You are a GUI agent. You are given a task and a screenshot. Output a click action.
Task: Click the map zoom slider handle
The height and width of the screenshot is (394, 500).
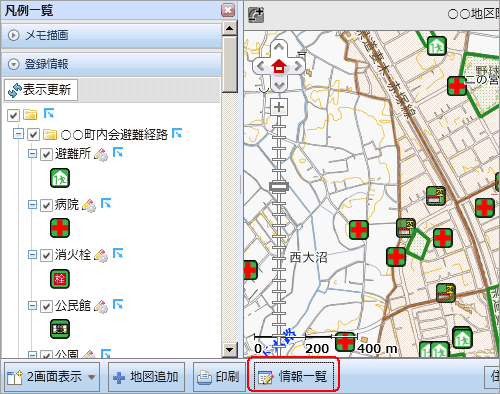coord(279,186)
